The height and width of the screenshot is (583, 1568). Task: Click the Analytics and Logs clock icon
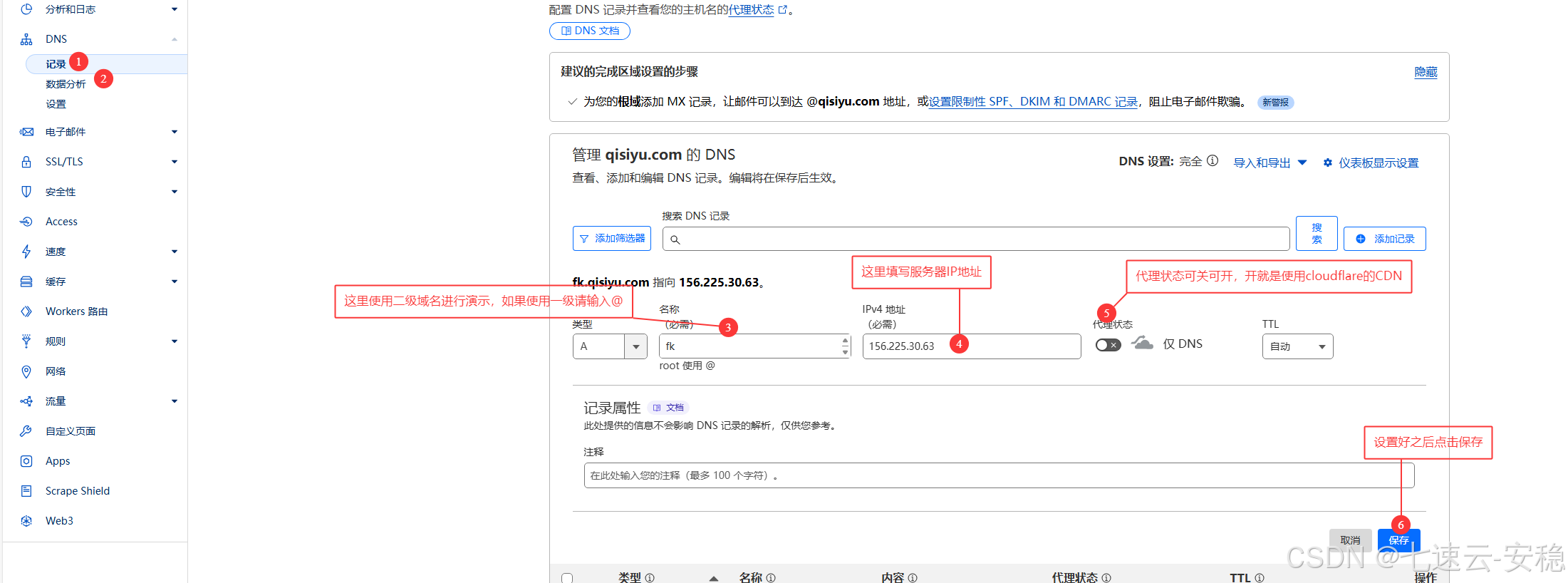click(x=26, y=9)
